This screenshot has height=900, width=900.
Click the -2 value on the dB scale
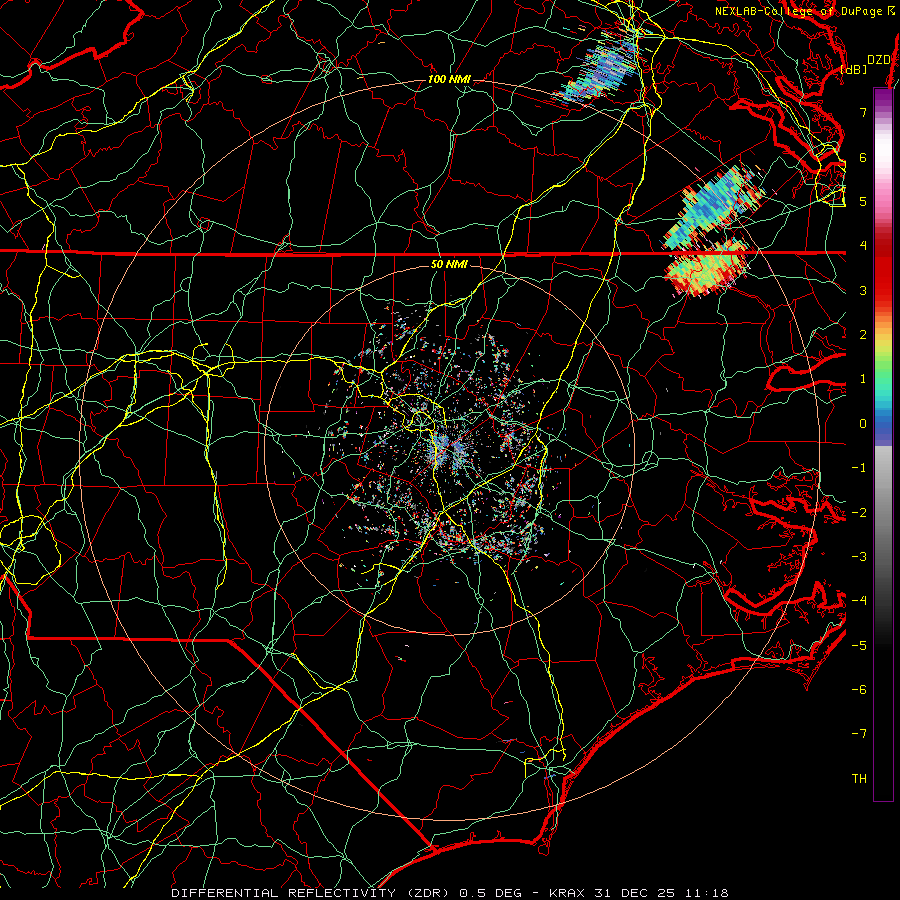(859, 513)
